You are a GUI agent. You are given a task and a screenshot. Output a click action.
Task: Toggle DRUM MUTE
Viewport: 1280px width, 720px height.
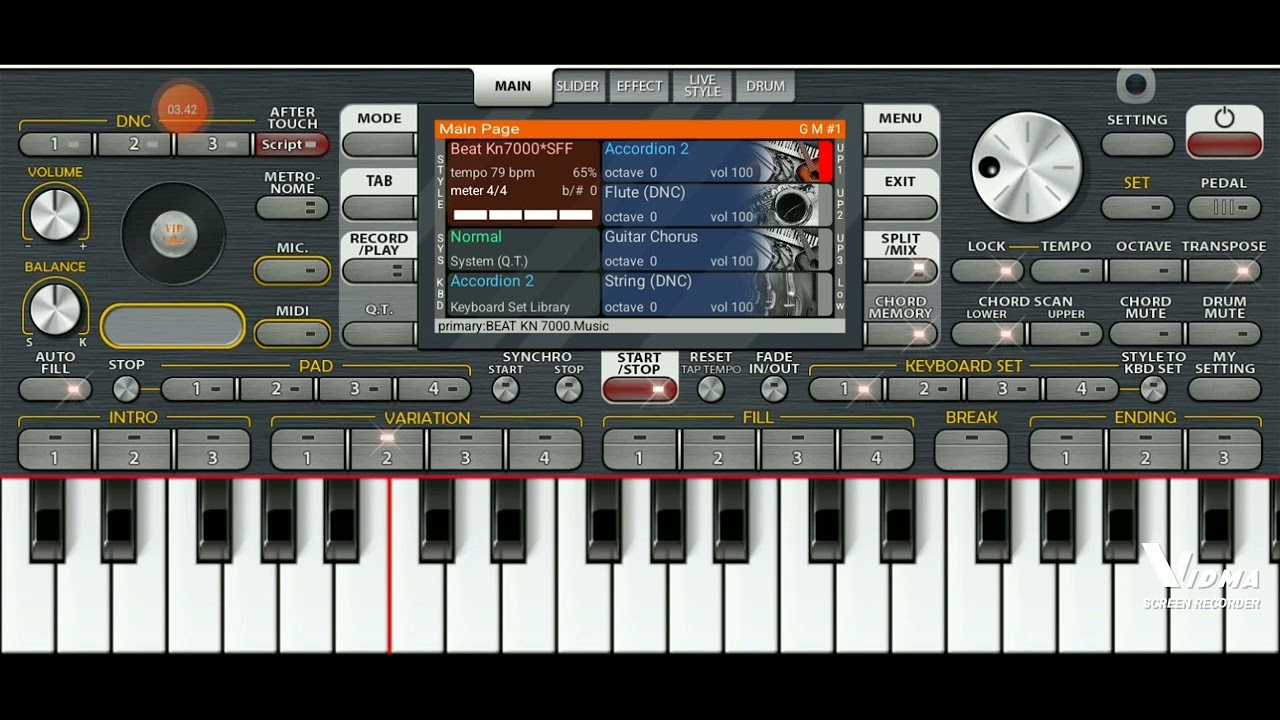click(x=1224, y=334)
